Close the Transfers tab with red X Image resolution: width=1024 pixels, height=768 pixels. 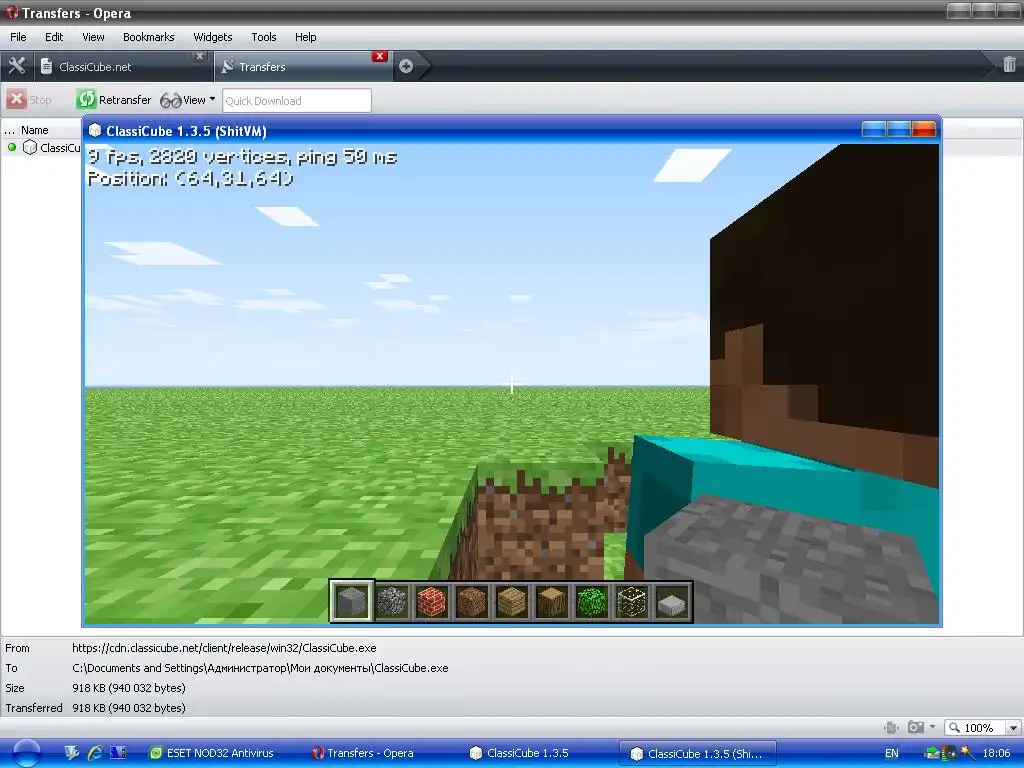[x=379, y=56]
